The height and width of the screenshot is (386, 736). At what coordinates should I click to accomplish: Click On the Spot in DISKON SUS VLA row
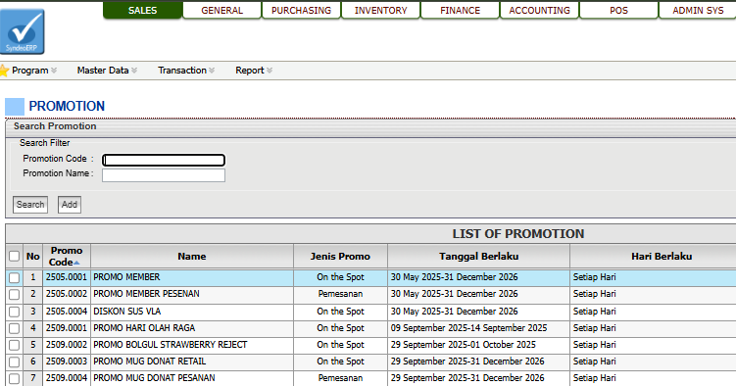[340, 311]
